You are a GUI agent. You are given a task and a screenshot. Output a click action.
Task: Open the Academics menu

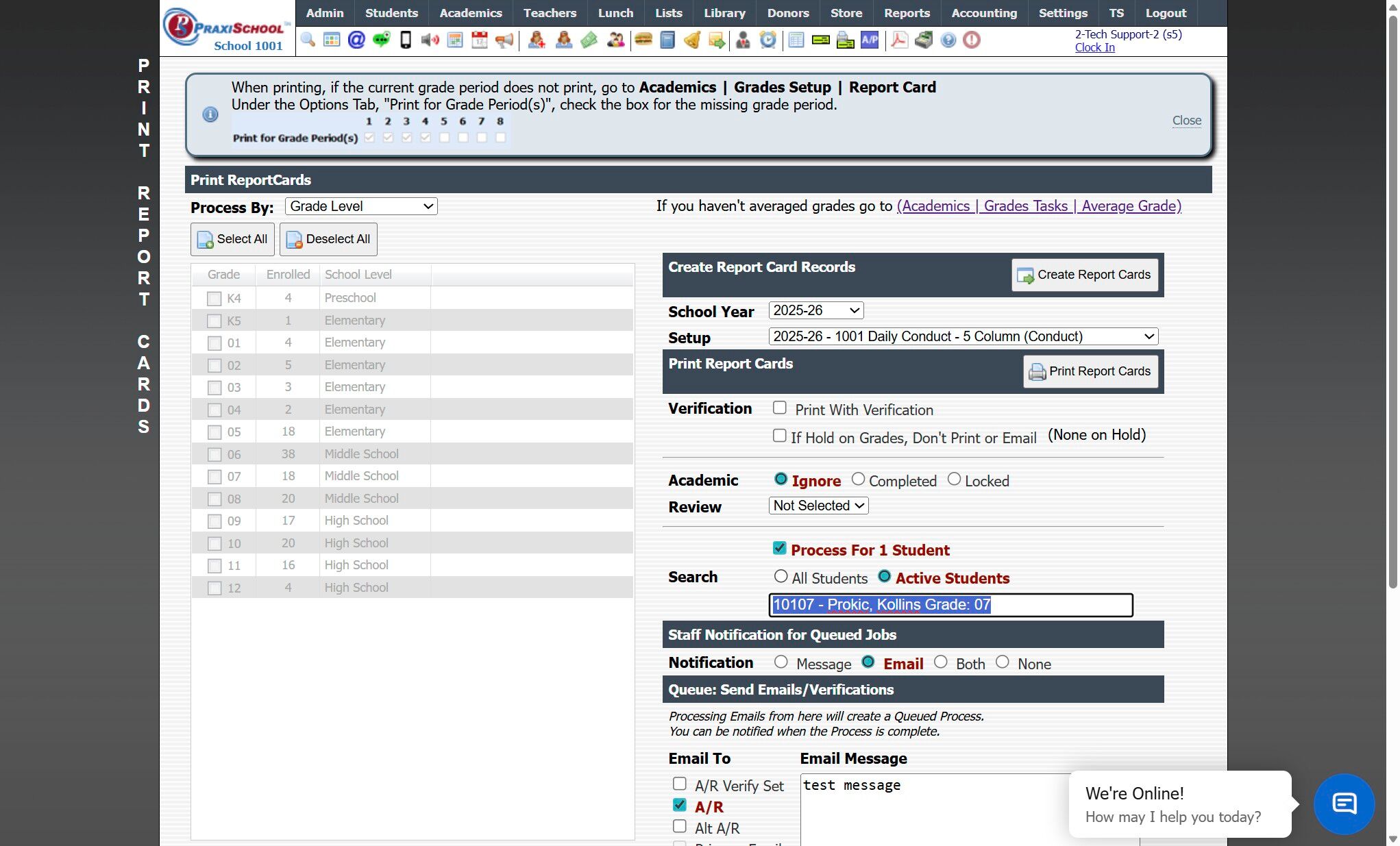pyautogui.click(x=470, y=13)
